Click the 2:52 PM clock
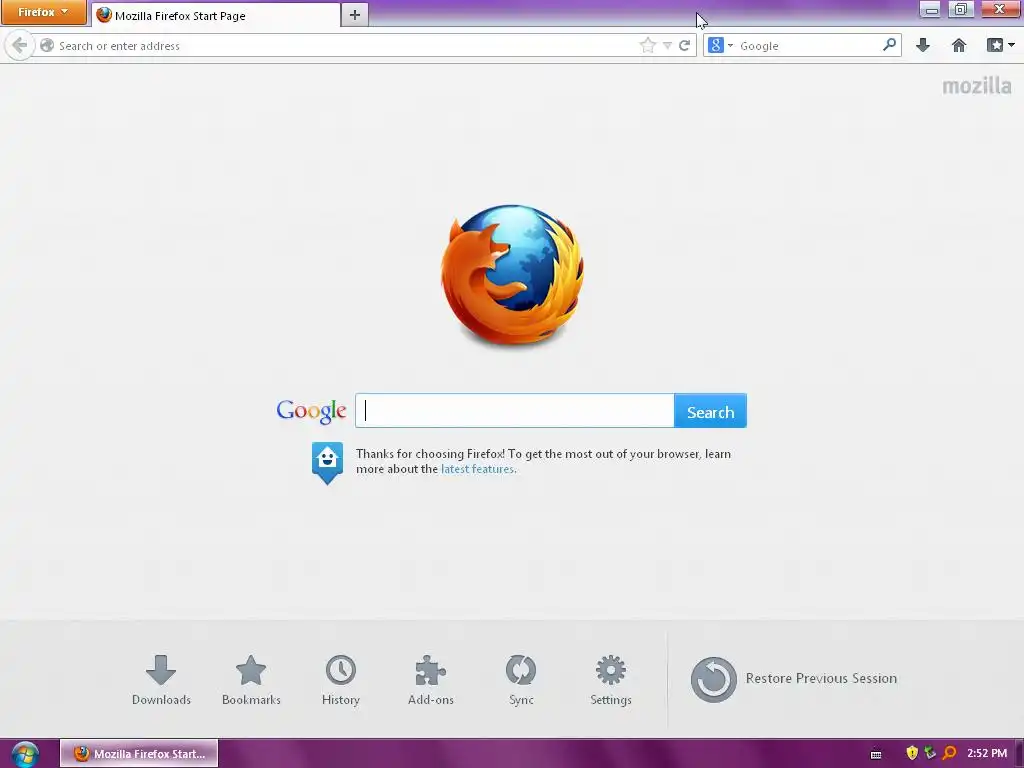Viewport: 1024px width, 768px height. pos(987,753)
